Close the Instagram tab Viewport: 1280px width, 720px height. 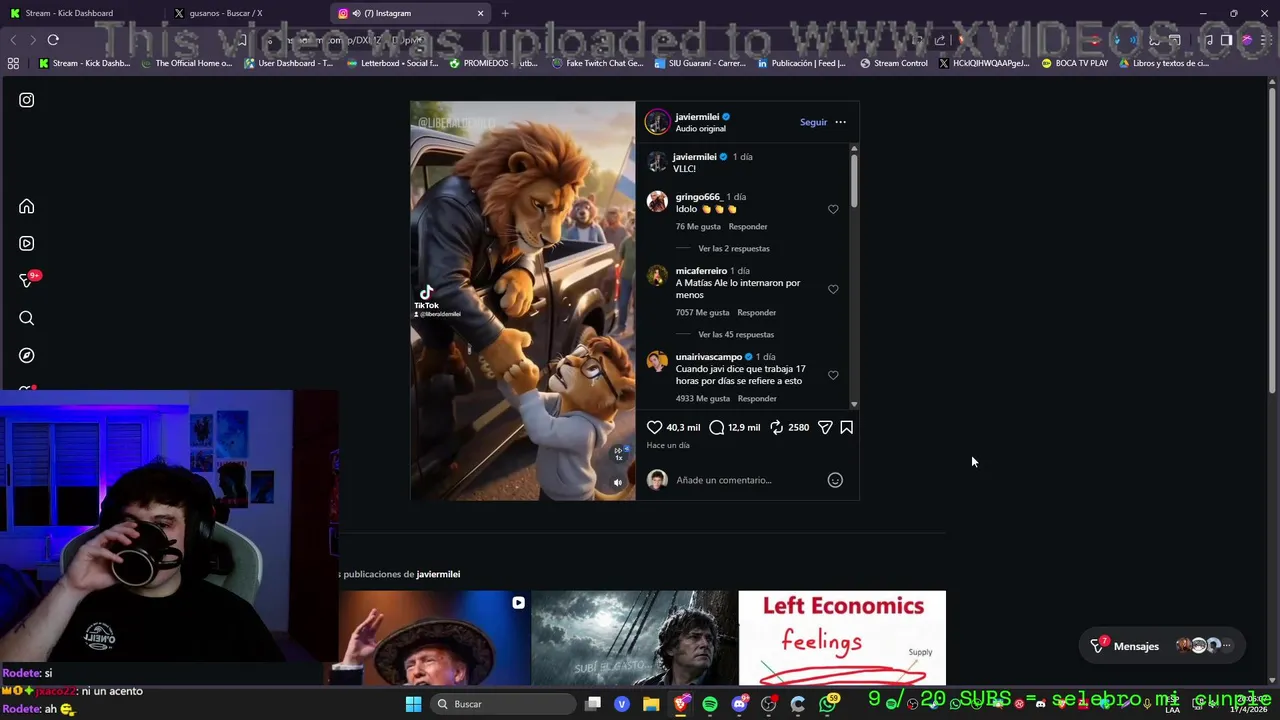(480, 13)
